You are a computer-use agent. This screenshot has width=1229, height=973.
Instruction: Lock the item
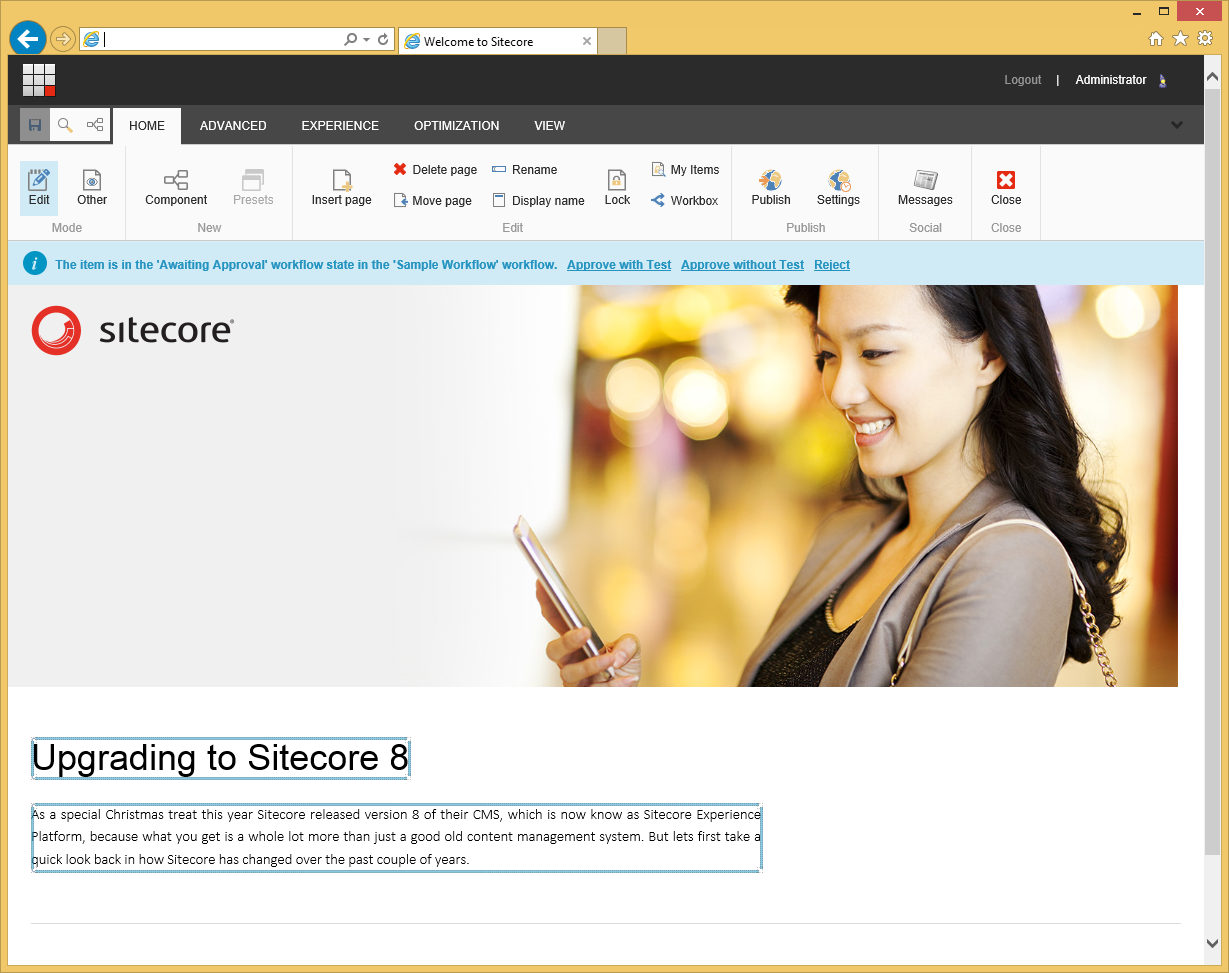(617, 188)
